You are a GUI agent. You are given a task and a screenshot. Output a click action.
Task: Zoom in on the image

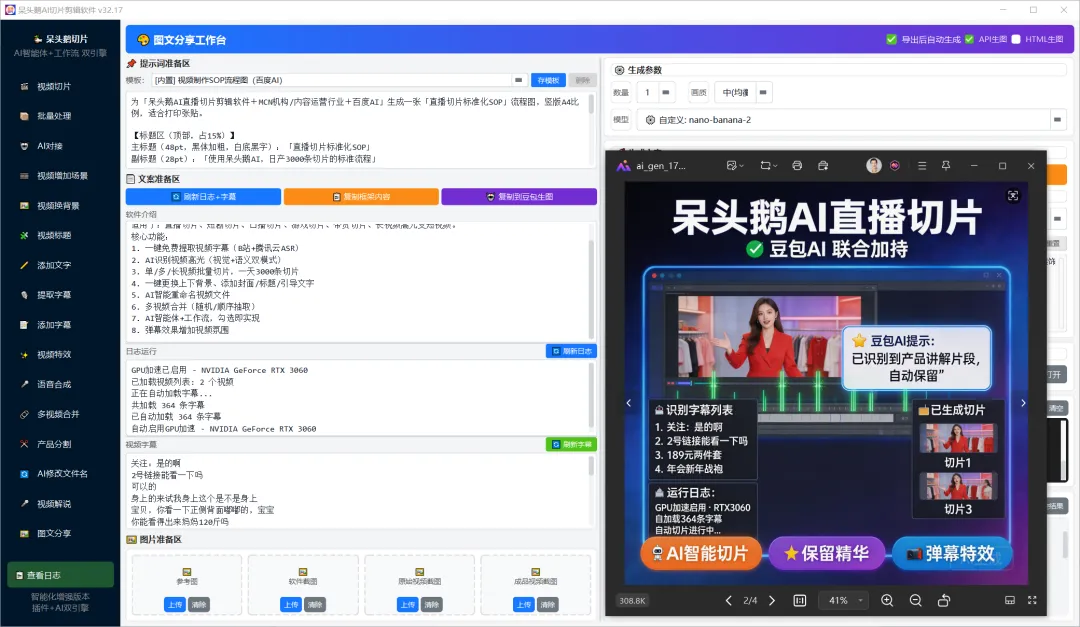point(887,601)
